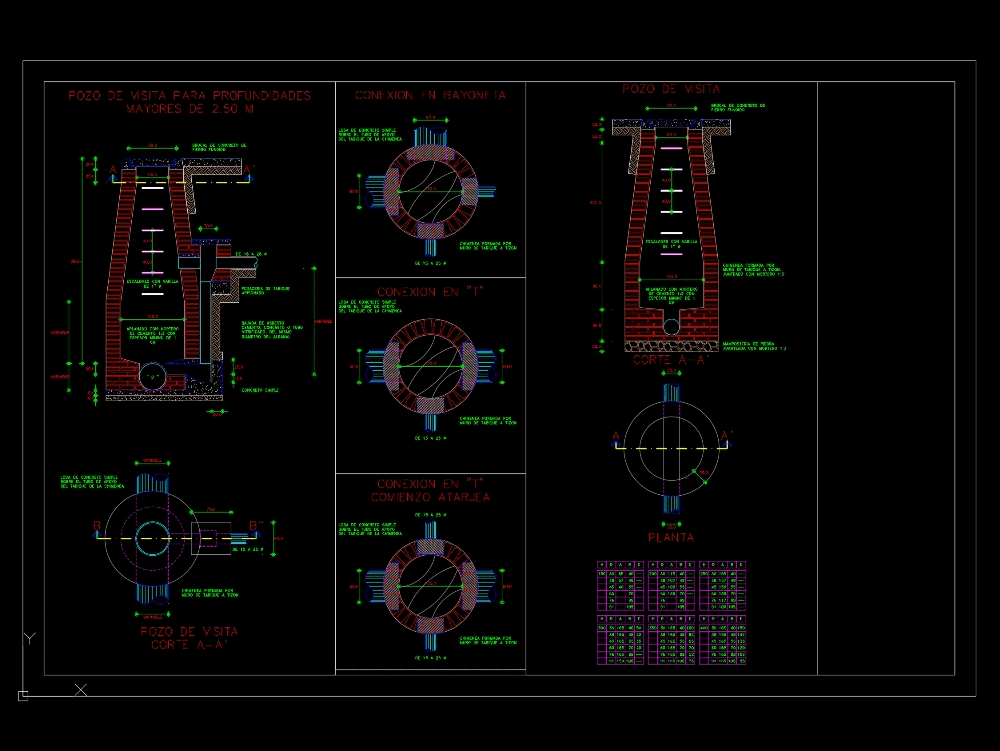
Task: Select the circular Conexion en Bayoneta plan drawing
Action: (430, 190)
